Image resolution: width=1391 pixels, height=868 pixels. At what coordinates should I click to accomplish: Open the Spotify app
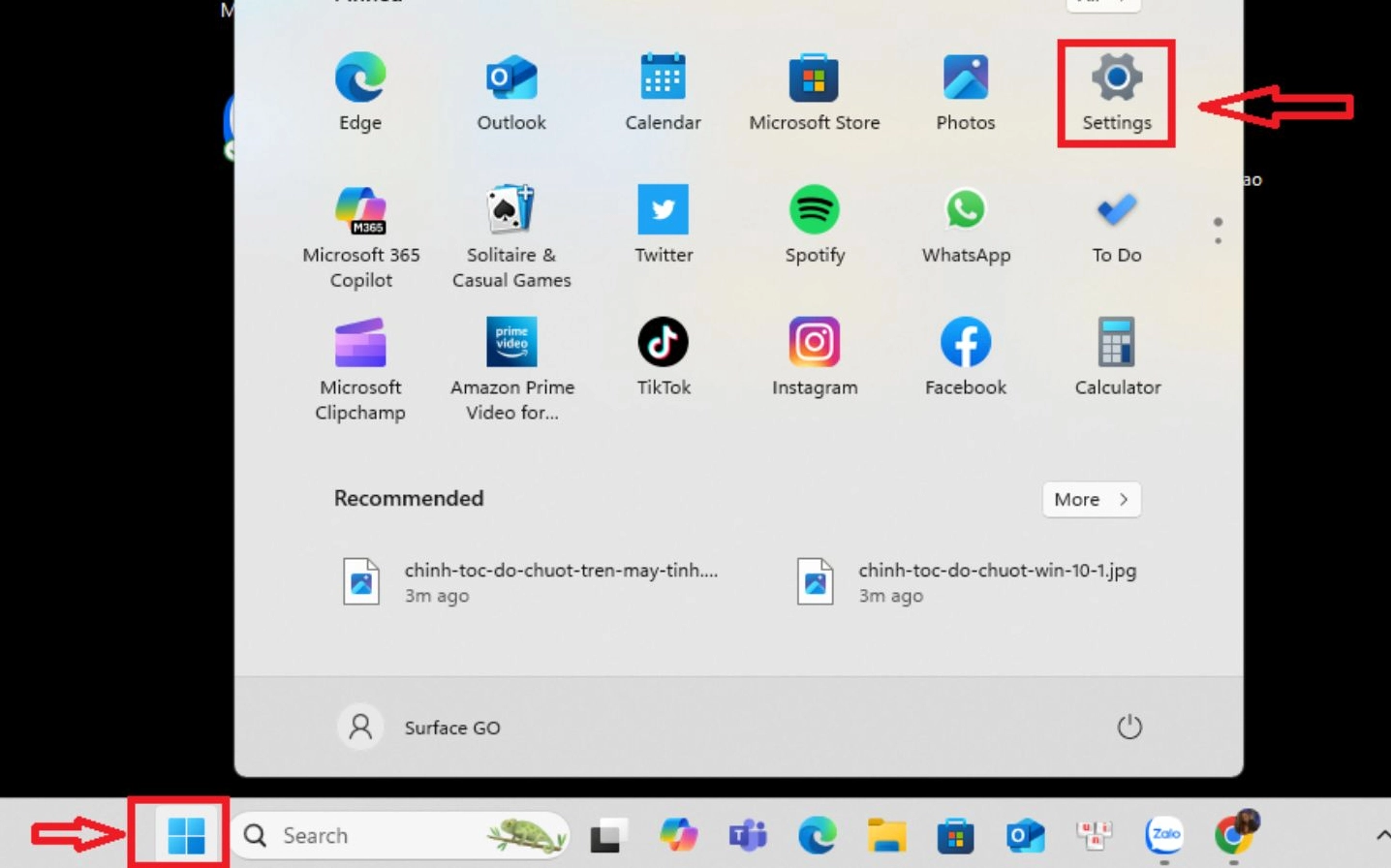(815, 223)
